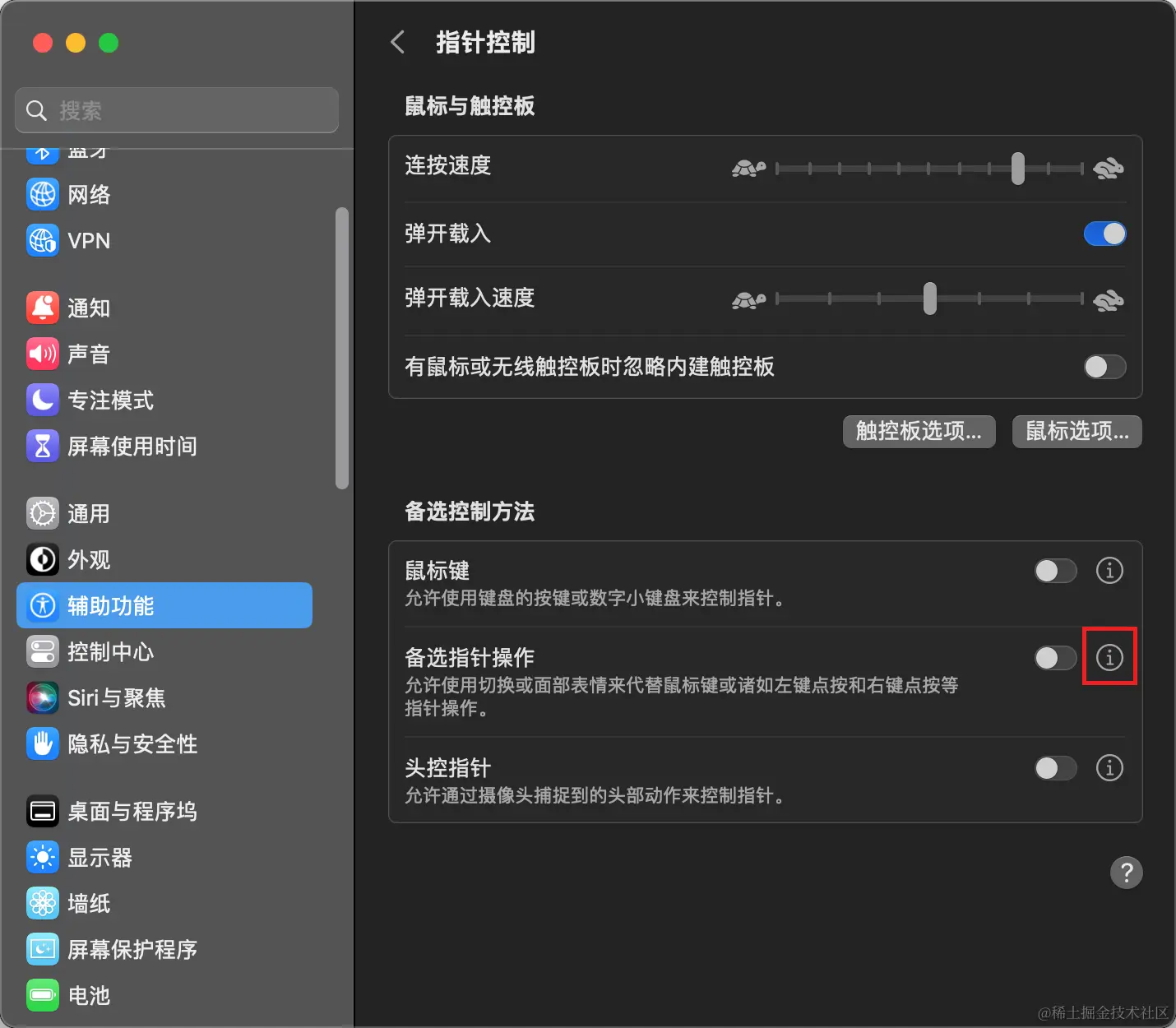Open the 网络 (Network) icon in sidebar
The image size is (1176, 1028).
click(x=43, y=195)
